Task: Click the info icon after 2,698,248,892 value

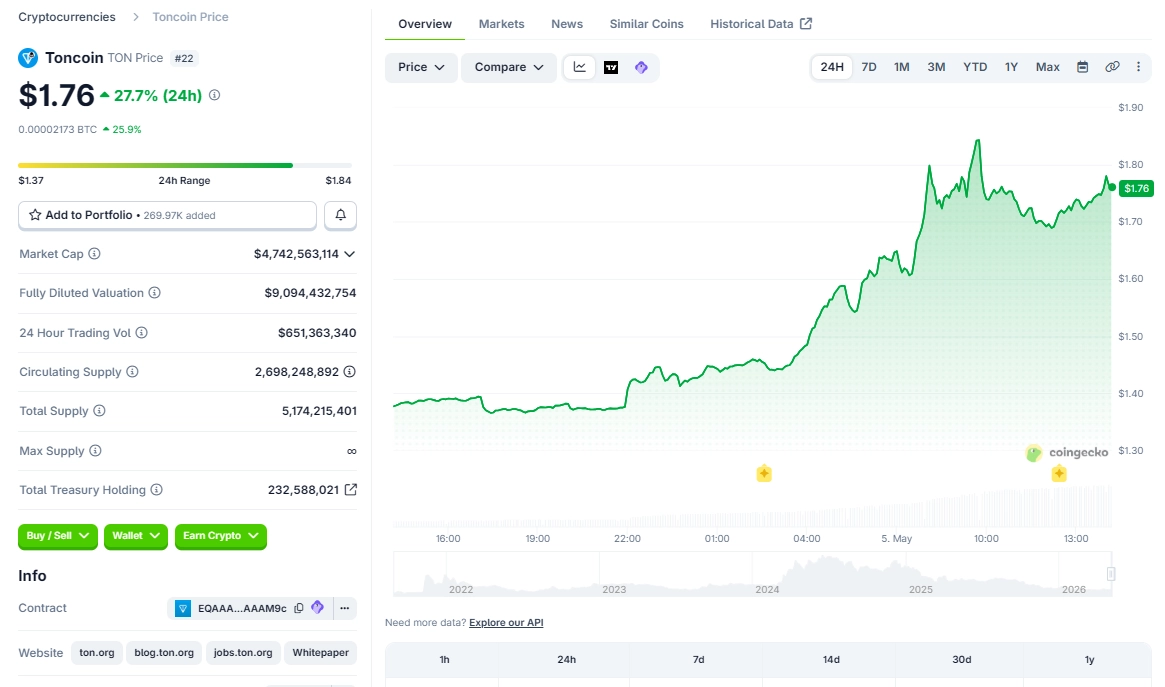Action: pyautogui.click(x=349, y=371)
